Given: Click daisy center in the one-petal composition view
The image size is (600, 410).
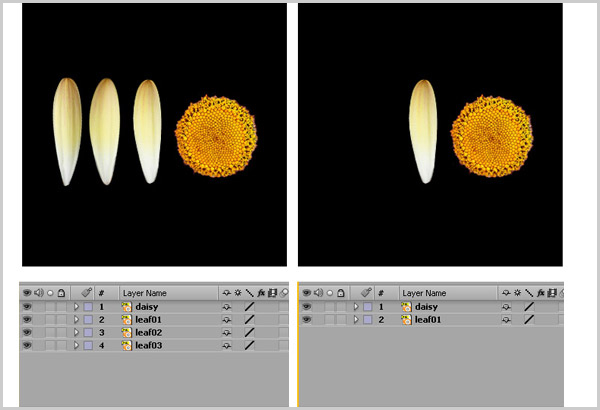Looking at the screenshot, I should pyautogui.click(x=492, y=137).
